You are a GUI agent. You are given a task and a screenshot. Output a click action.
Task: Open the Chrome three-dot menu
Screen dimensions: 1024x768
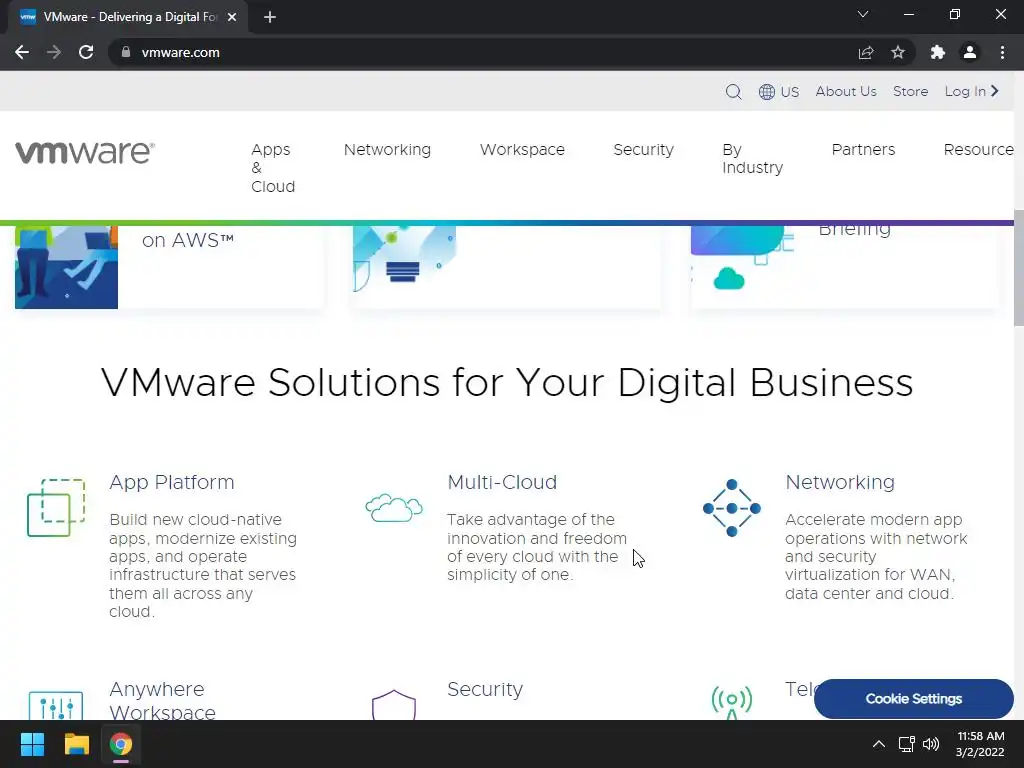pos(1002,52)
